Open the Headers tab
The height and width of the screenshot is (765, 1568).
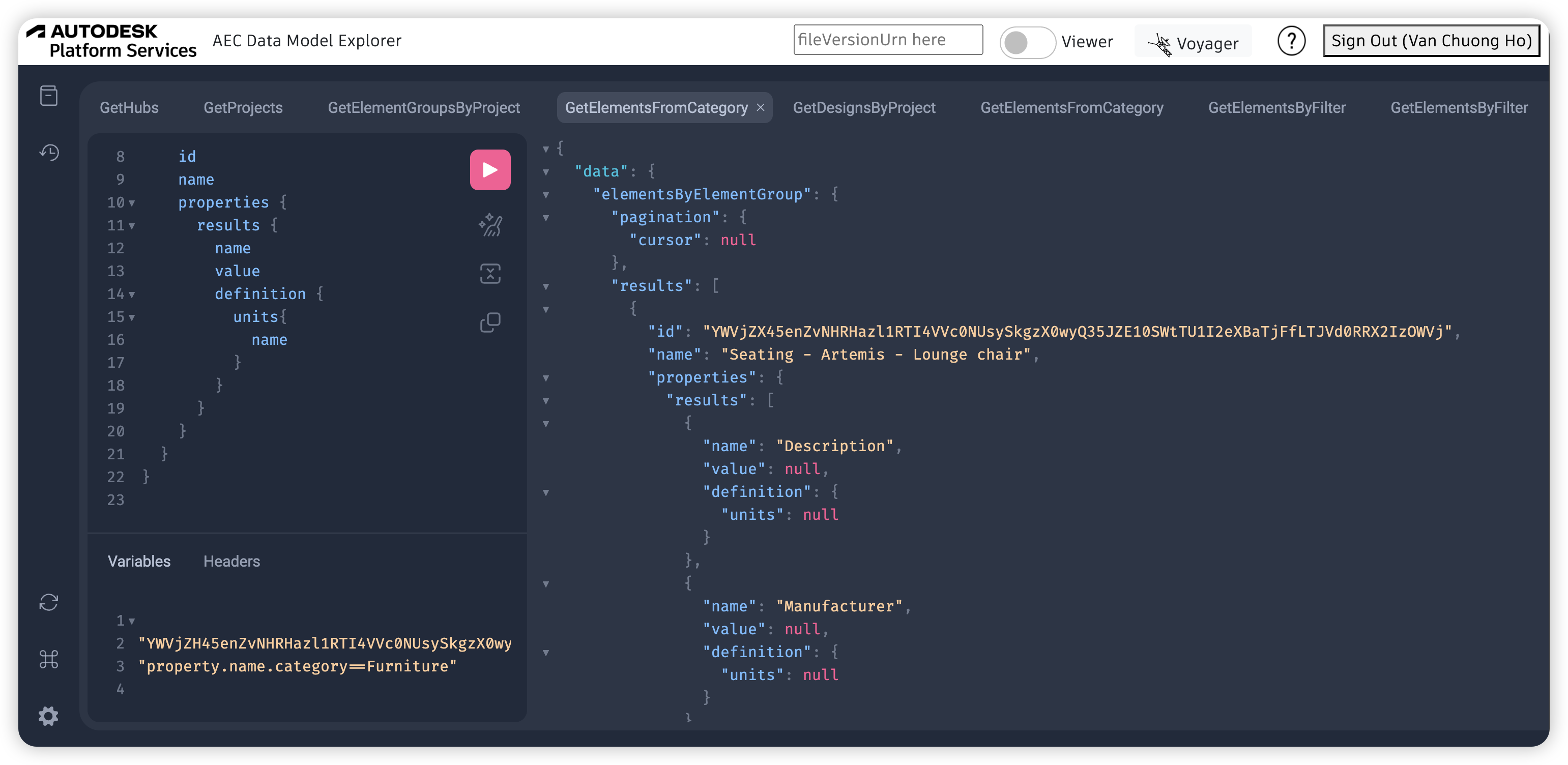231,561
